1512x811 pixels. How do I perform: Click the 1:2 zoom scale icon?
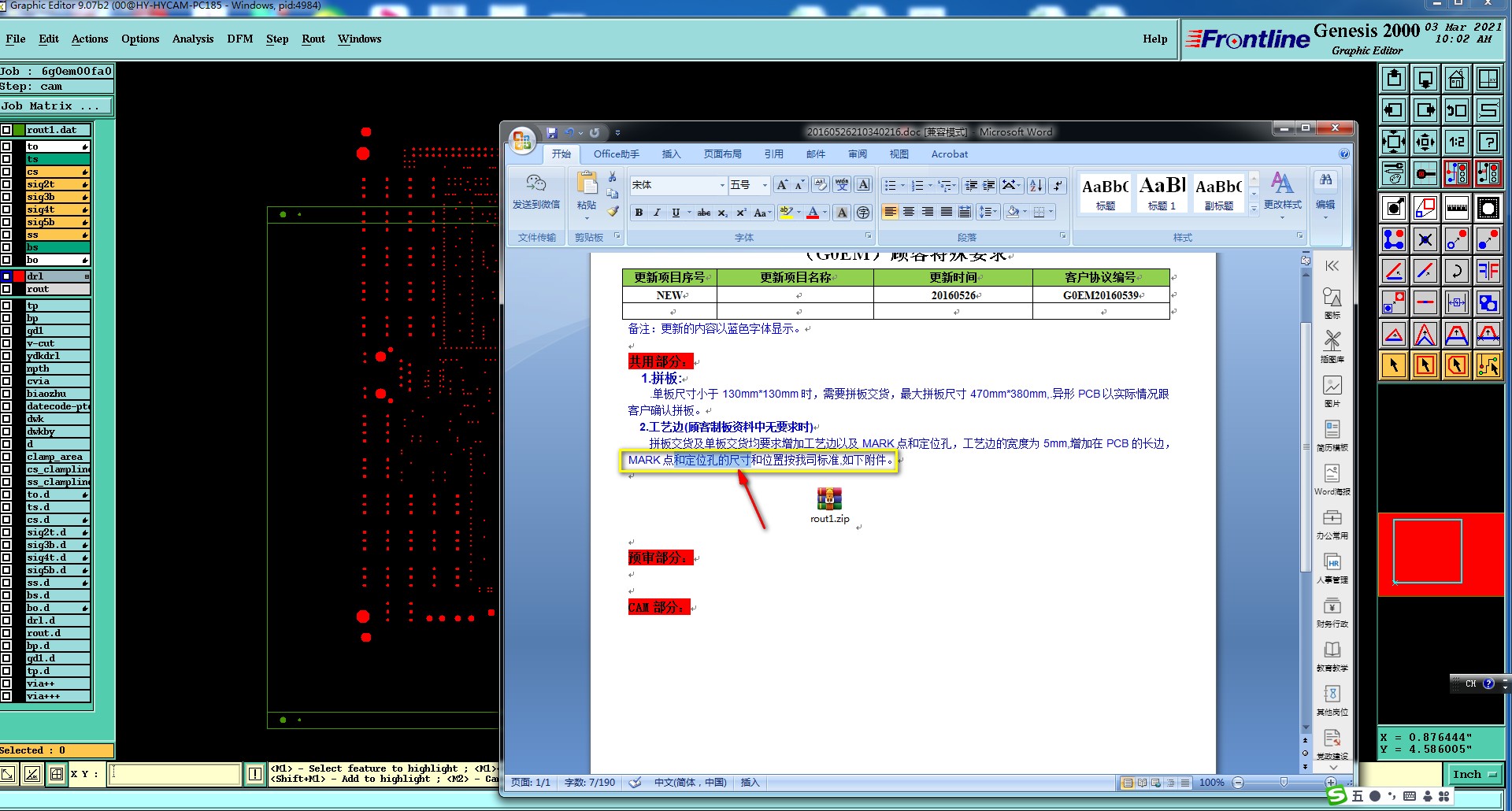click(x=1456, y=142)
